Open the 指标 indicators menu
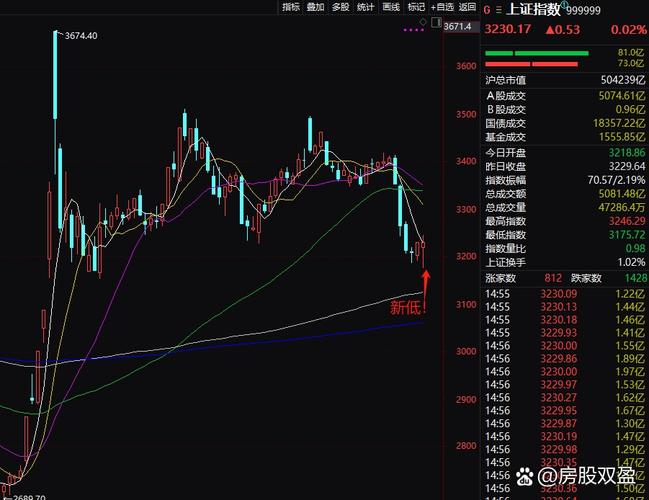649x500 pixels. (x=291, y=6)
